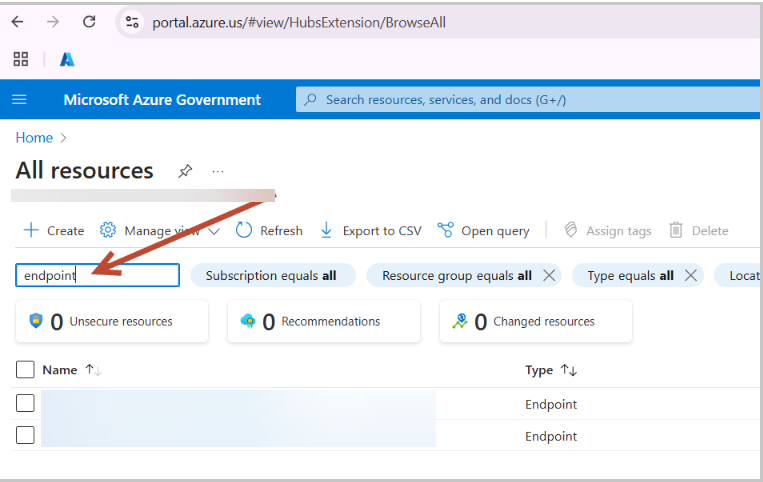Click the cloud icon on Recommendations
Screen dimensions: 763x482
pyautogui.click(x=248, y=321)
